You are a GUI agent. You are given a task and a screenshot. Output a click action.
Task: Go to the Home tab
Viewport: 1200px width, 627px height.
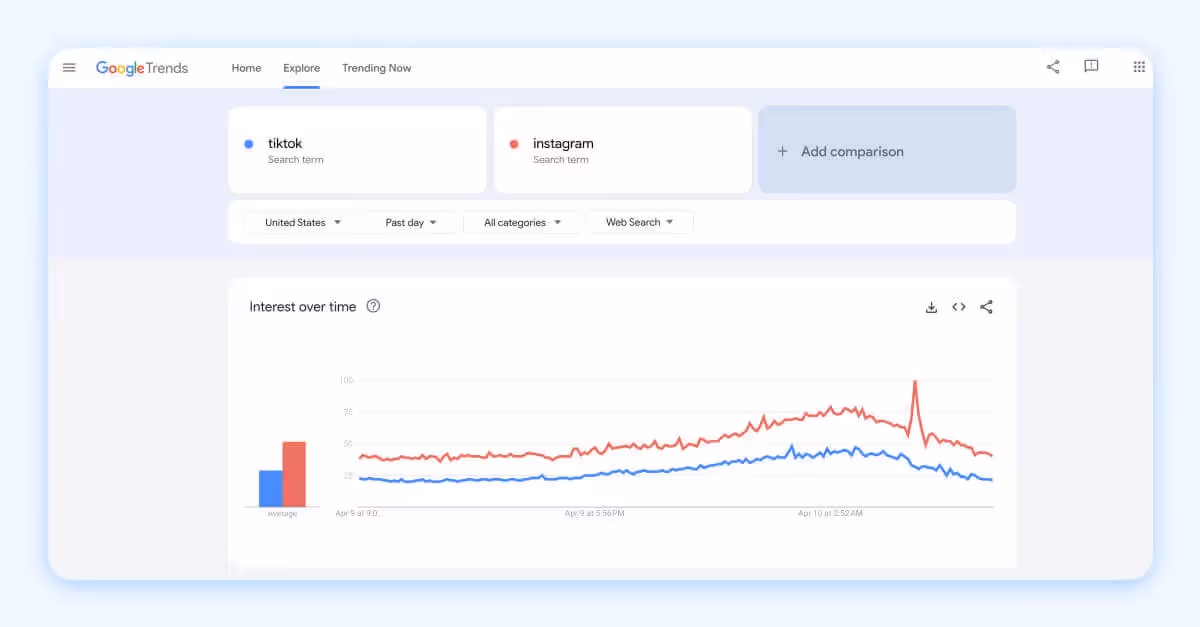click(x=246, y=68)
